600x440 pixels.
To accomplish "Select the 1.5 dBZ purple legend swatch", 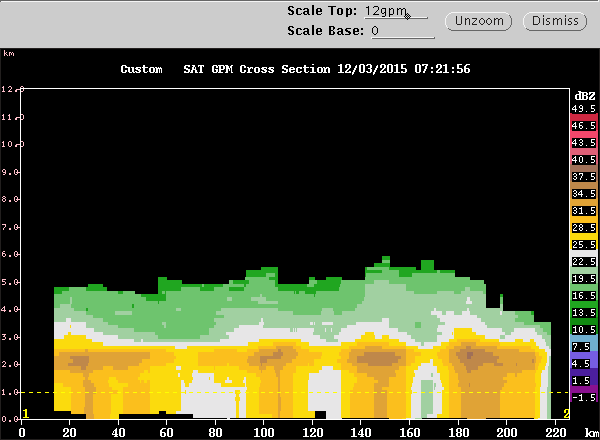I will coord(583,381).
